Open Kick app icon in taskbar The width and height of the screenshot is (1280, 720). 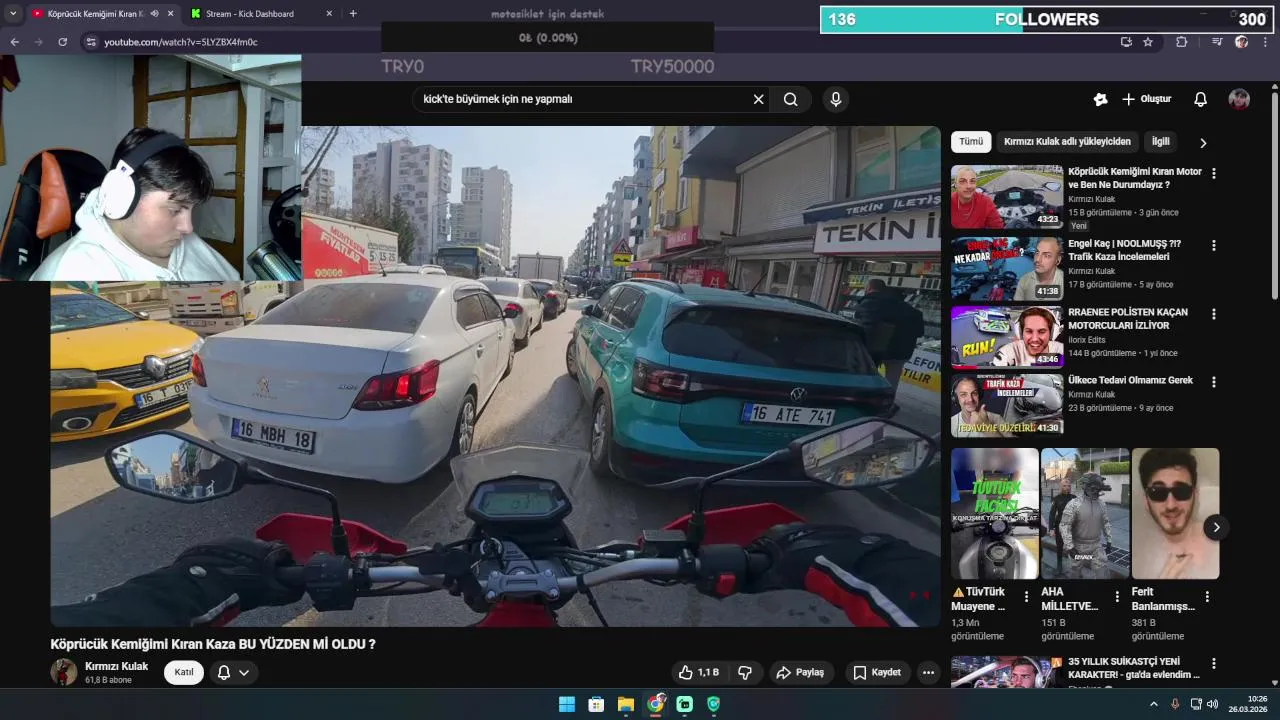click(684, 704)
